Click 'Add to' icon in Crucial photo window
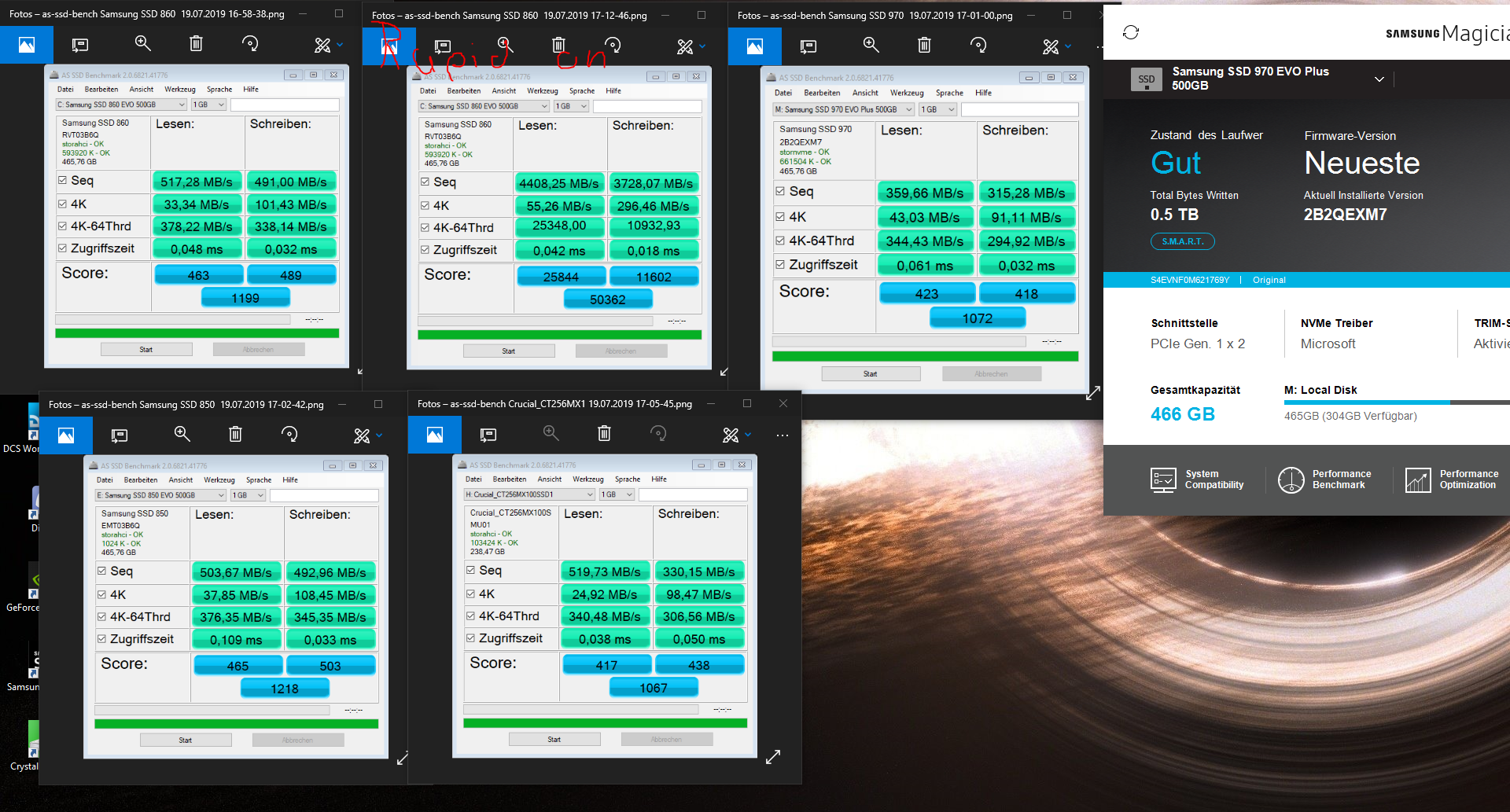Screen dimensions: 1510x812 [x=488, y=435]
